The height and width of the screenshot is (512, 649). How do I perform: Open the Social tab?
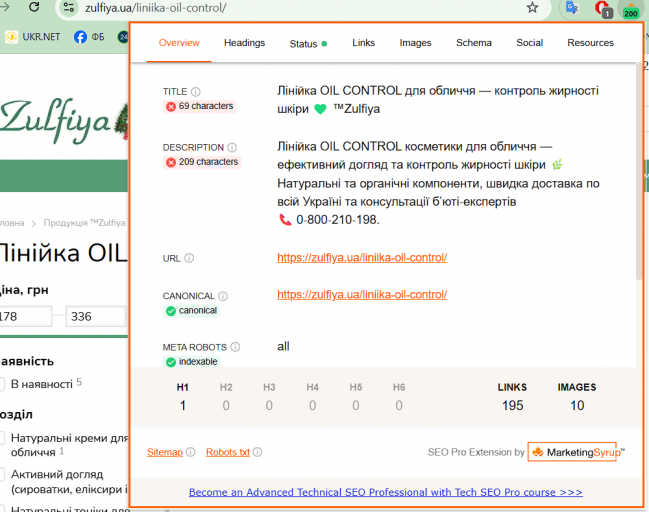(x=529, y=43)
